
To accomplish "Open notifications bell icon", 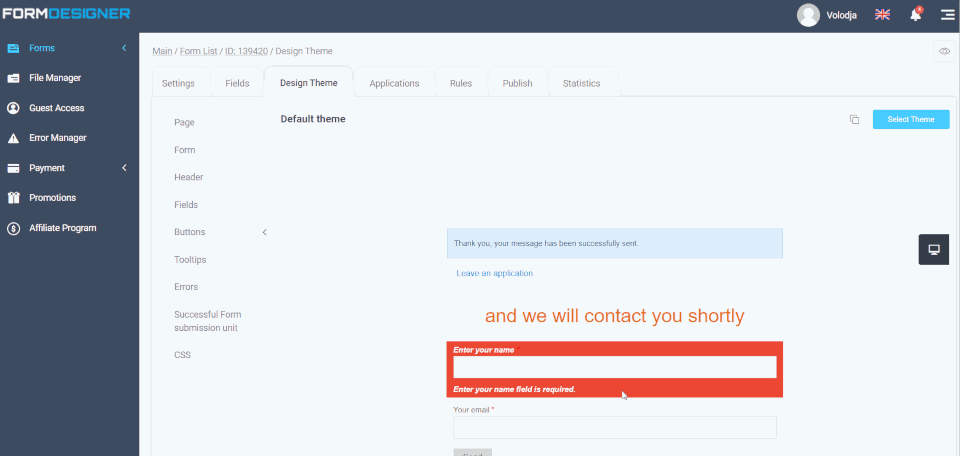I will 915,15.
